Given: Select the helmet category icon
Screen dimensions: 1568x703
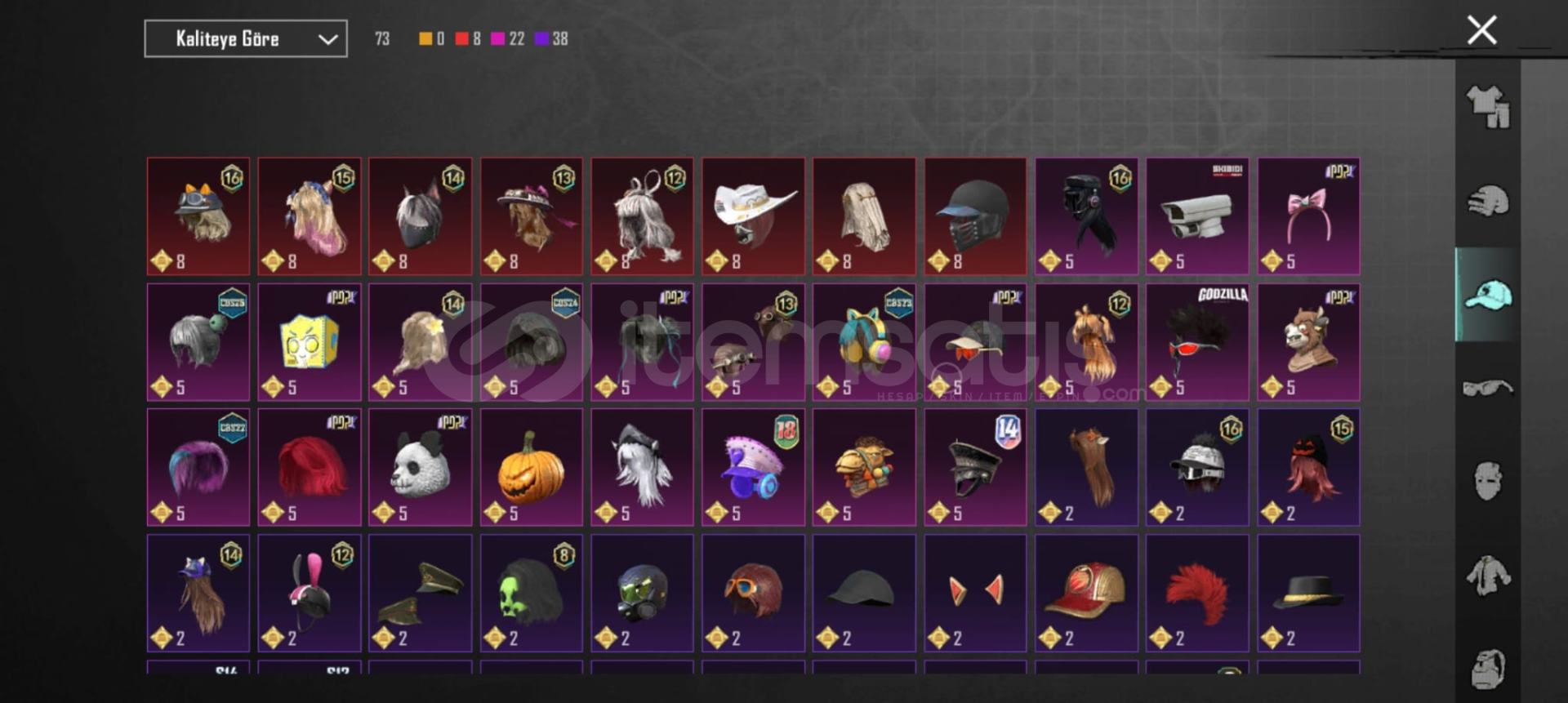Looking at the screenshot, I should 1487,201.
